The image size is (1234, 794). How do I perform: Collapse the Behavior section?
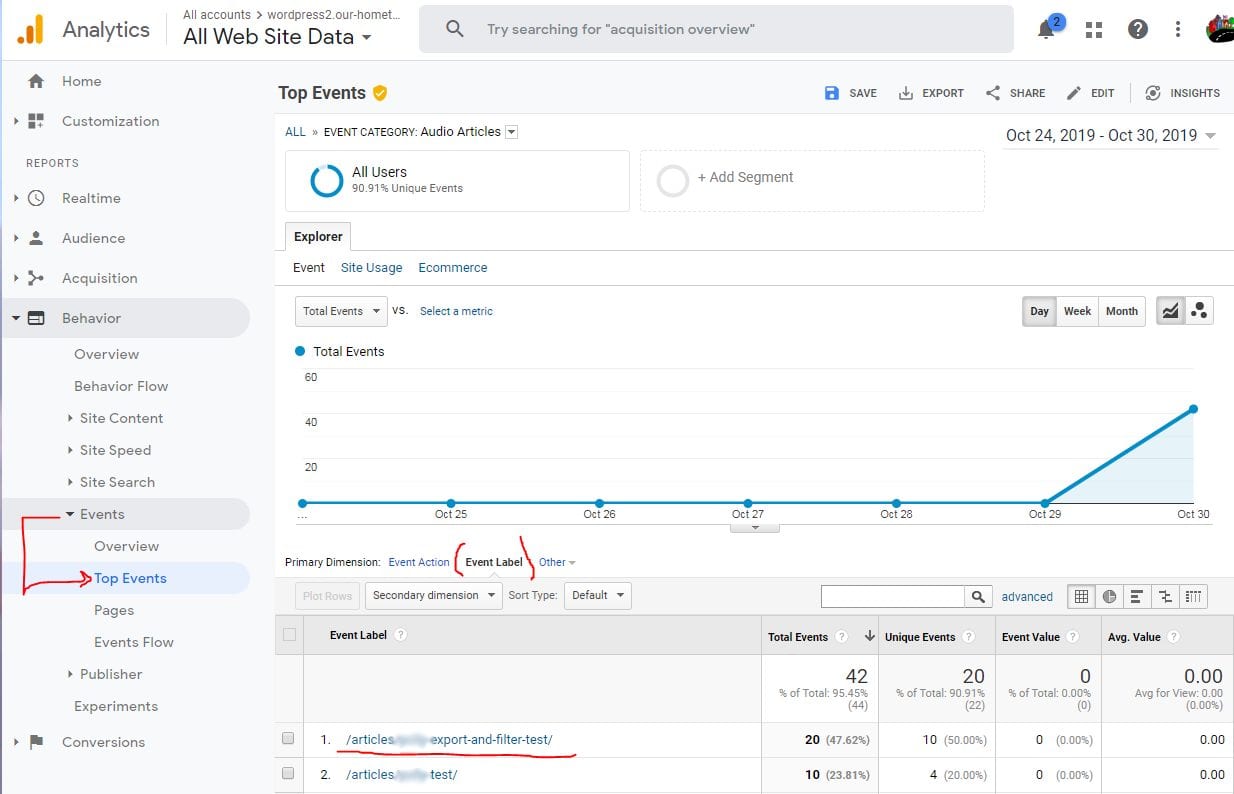(16, 319)
